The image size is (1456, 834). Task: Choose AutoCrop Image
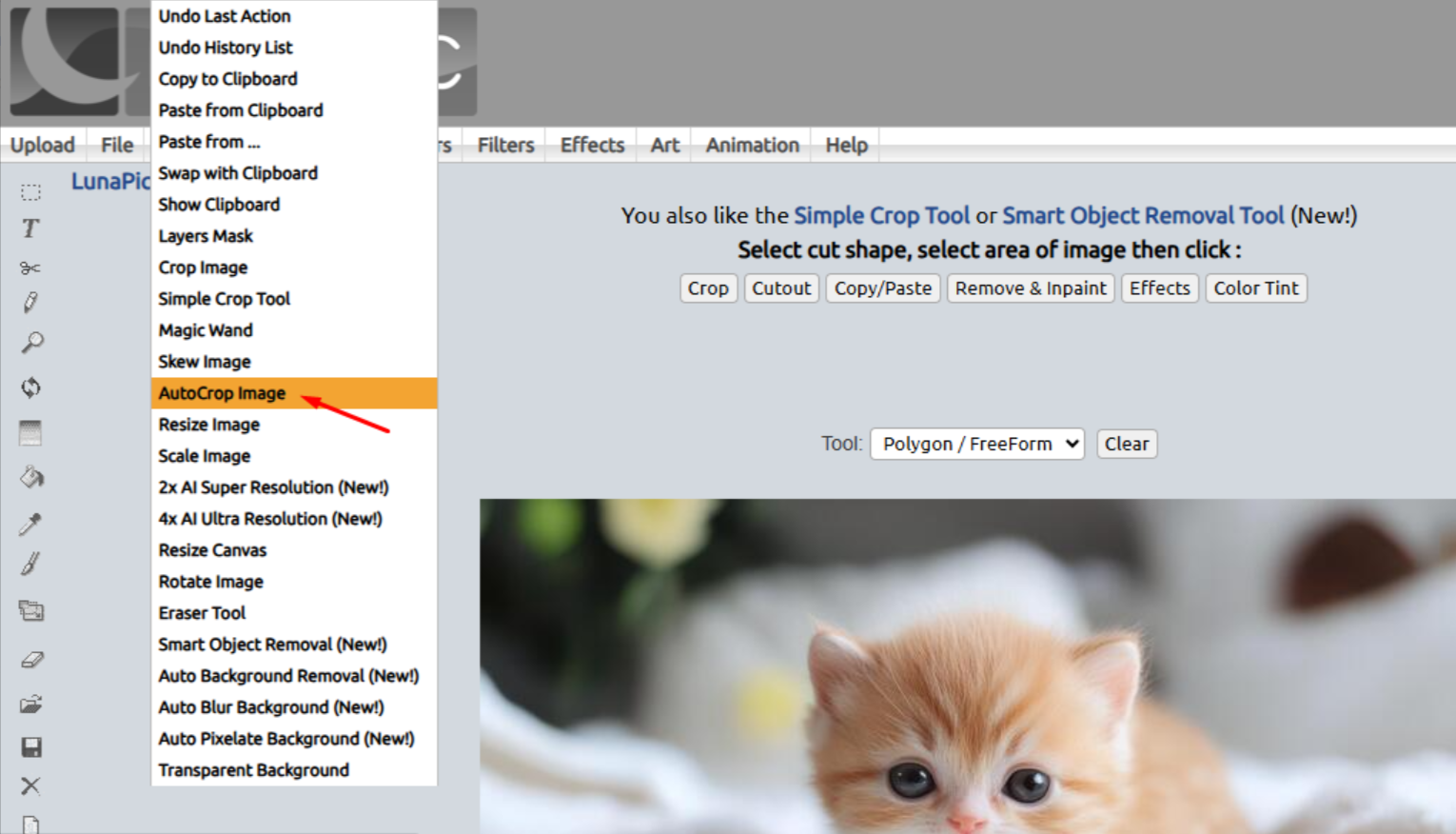click(x=294, y=393)
